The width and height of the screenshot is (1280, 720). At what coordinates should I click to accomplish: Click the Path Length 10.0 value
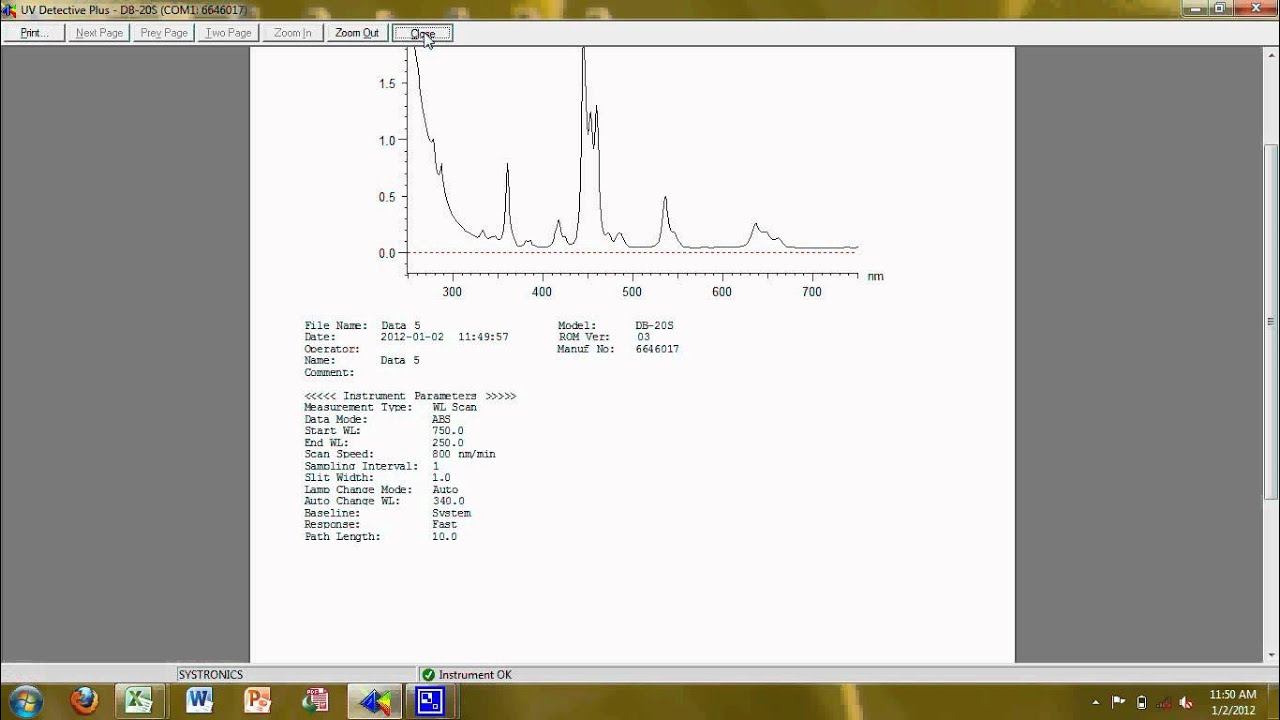pos(444,537)
